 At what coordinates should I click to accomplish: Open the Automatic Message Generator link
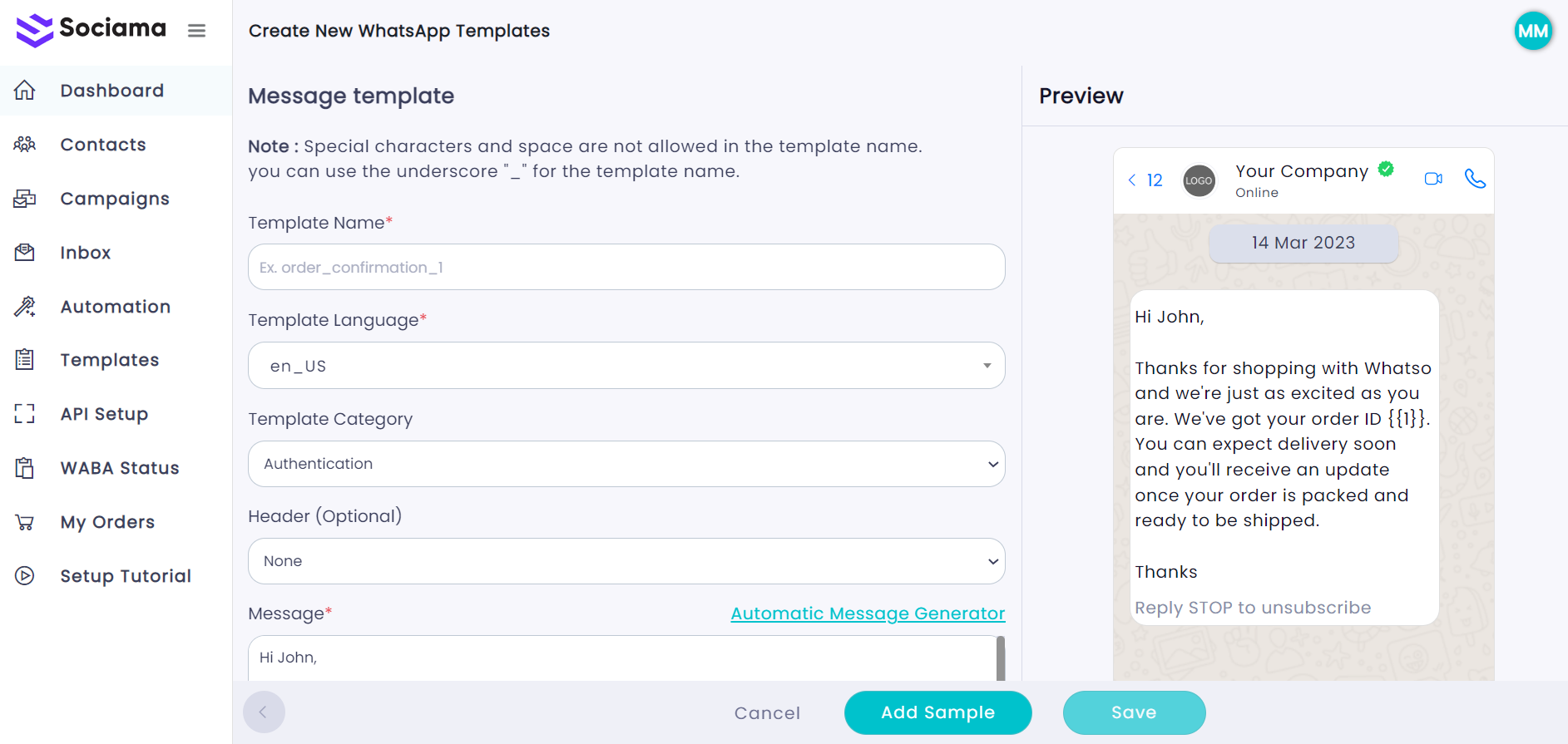point(868,613)
